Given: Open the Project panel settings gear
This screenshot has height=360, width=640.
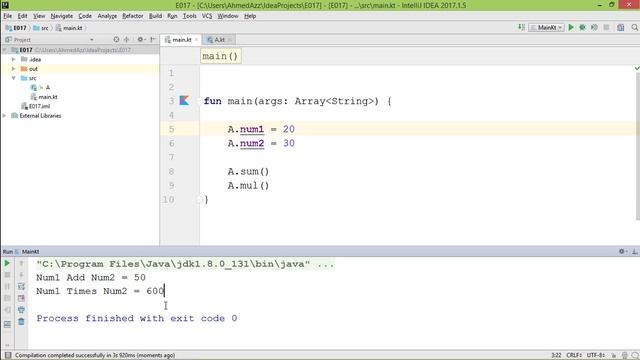Looking at the screenshot, I should (x=141, y=40).
